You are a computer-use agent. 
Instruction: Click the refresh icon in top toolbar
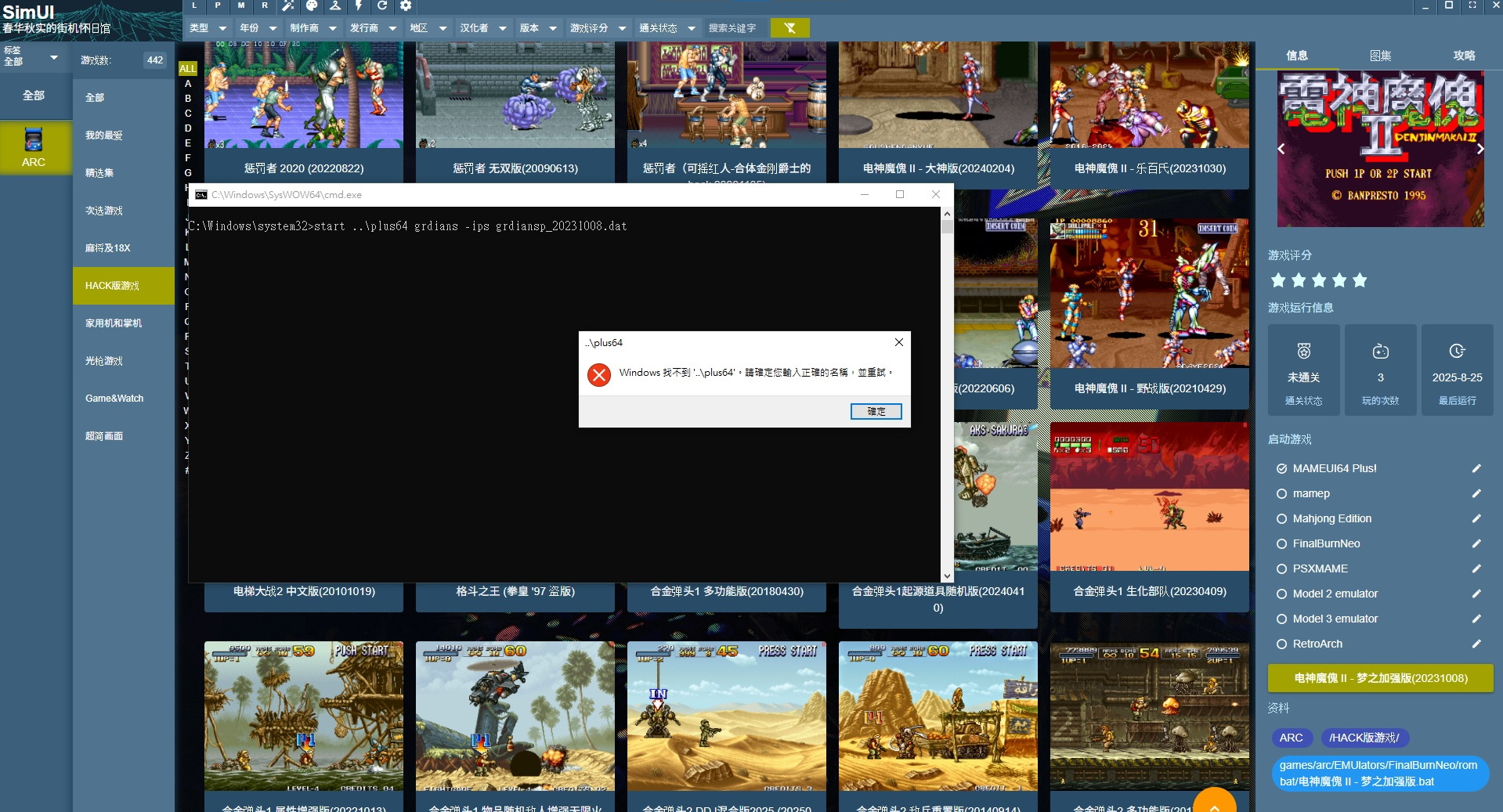(382, 5)
